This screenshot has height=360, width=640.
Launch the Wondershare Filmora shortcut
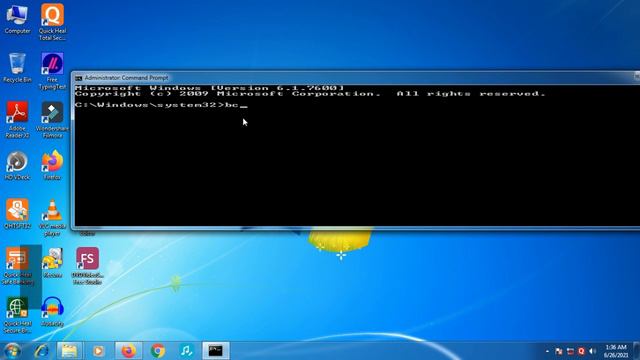(x=52, y=120)
